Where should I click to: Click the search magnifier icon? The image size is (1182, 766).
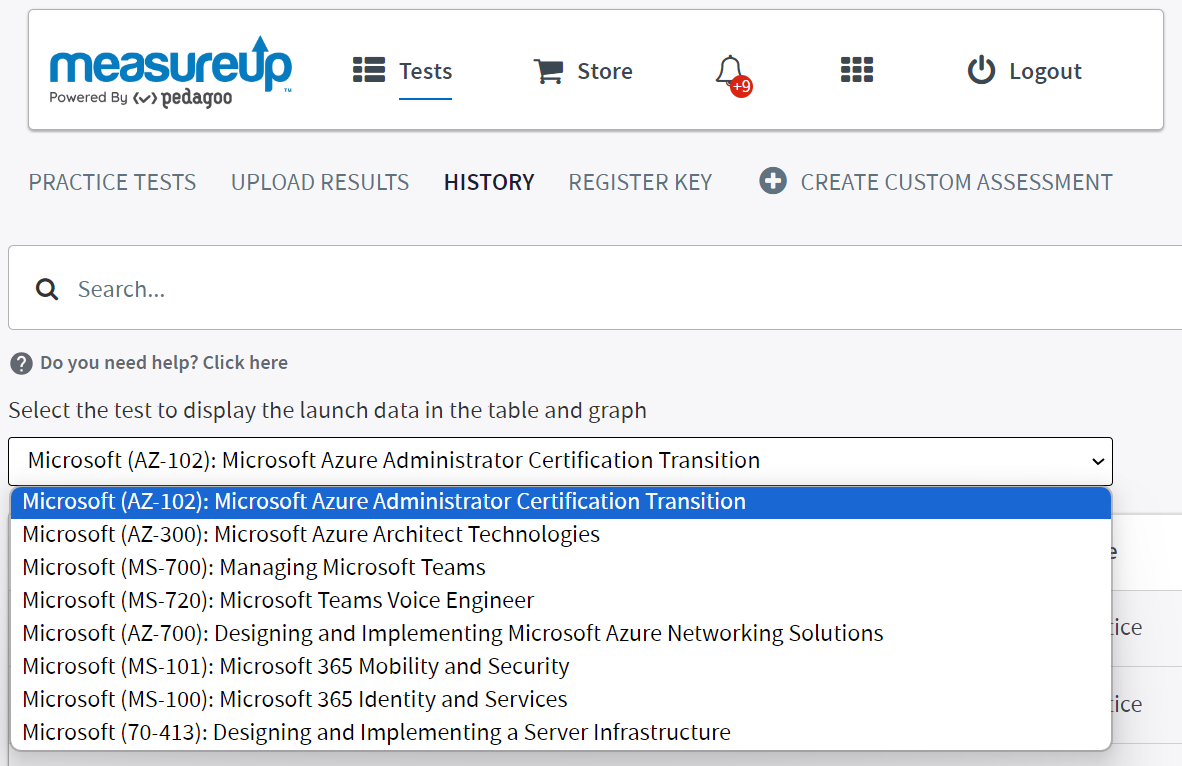[47, 289]
